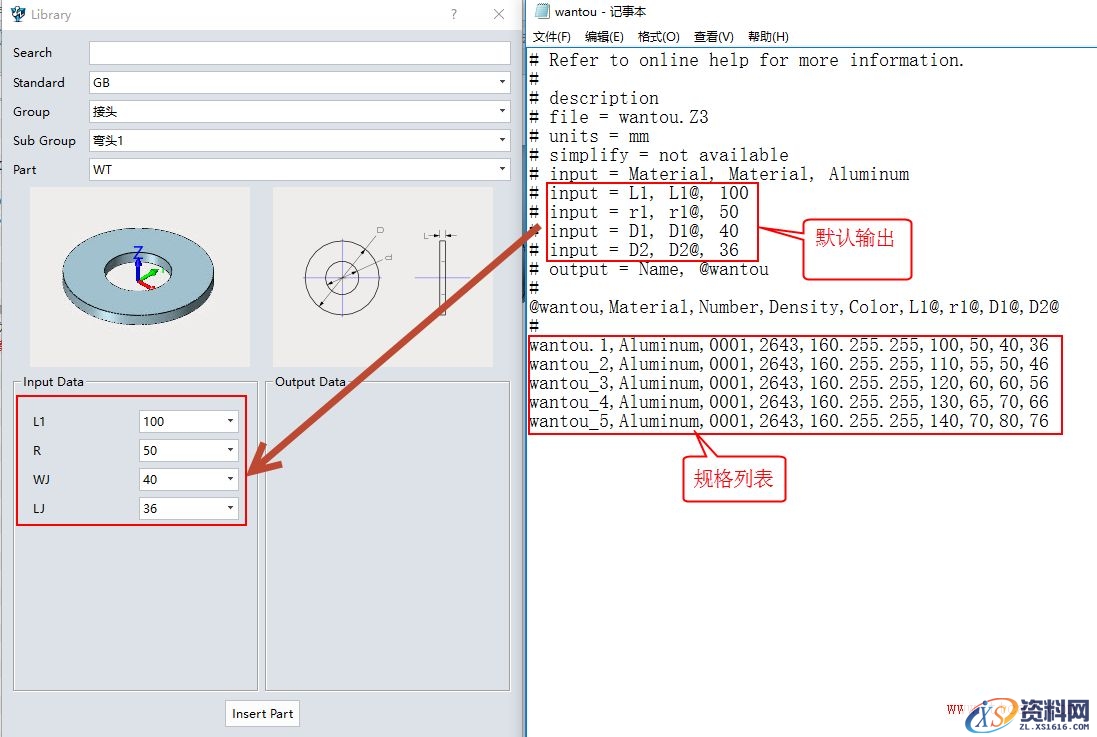Close the Library dialog
1097x737 pixels.
click(499, 14)
